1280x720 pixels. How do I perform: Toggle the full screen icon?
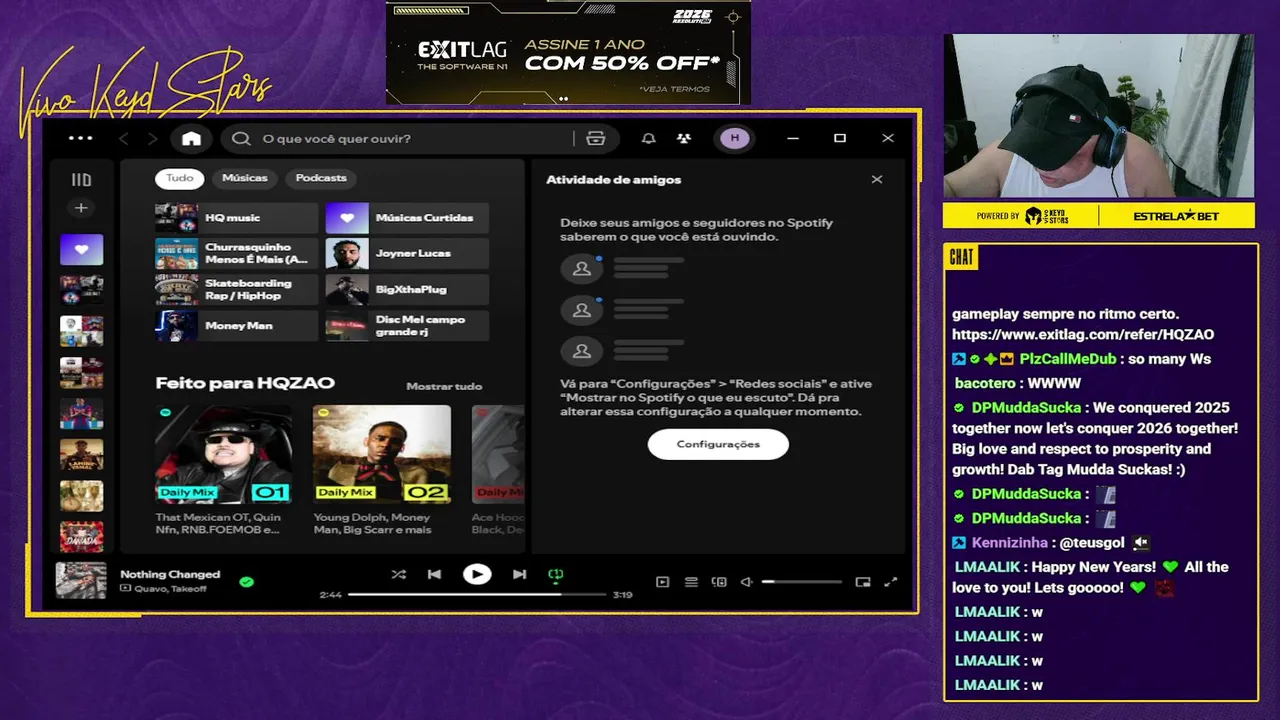click(x=891, y=582)
